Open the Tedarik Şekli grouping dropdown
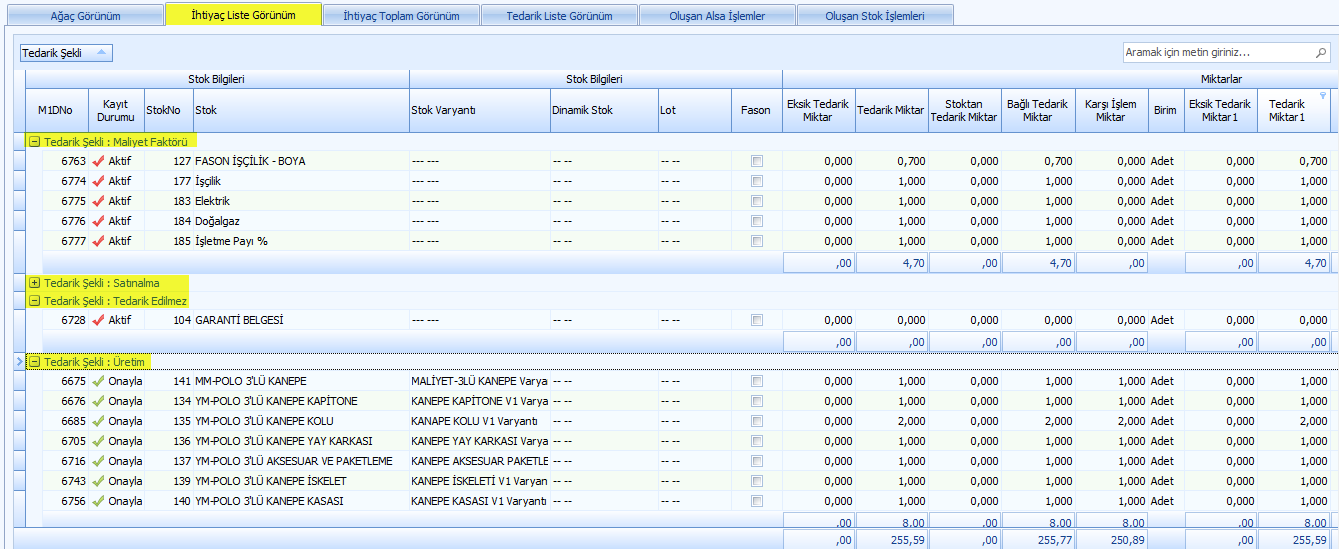This screenshot has height=549, width=1339. [66, 53]
